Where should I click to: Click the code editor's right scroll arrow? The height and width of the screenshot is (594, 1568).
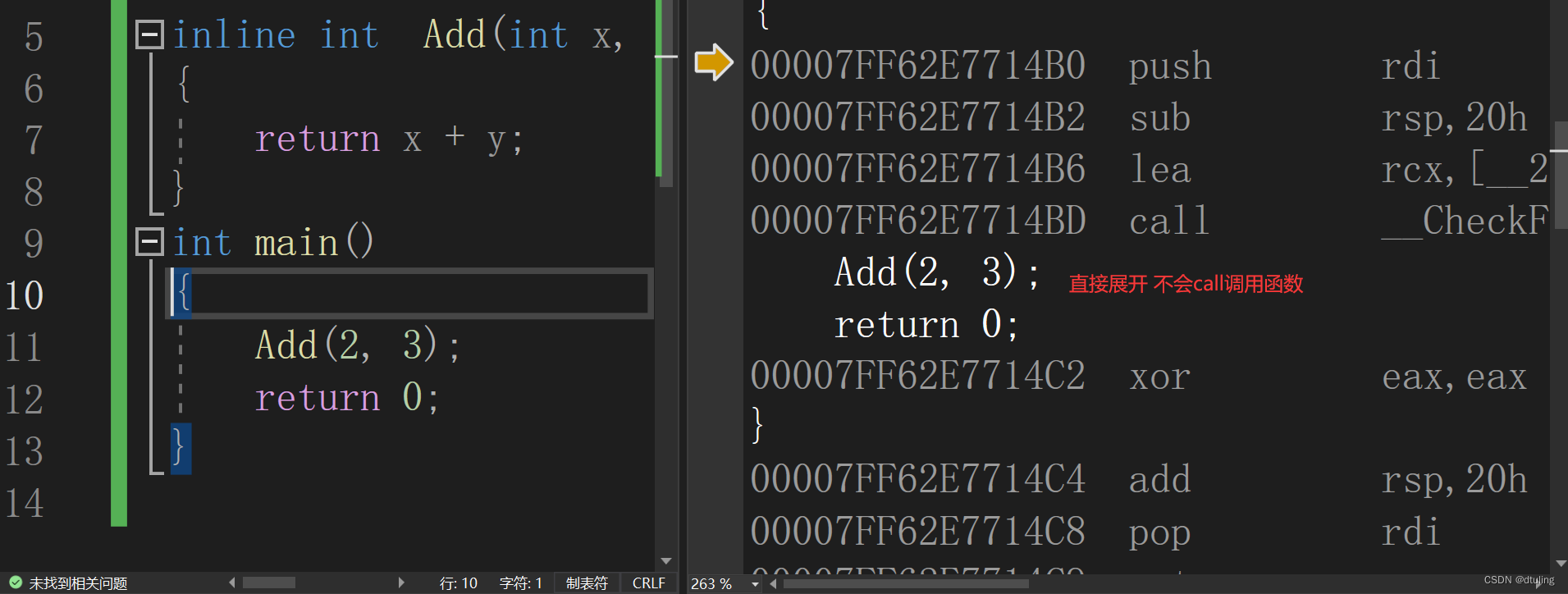[x=401, y=583]
